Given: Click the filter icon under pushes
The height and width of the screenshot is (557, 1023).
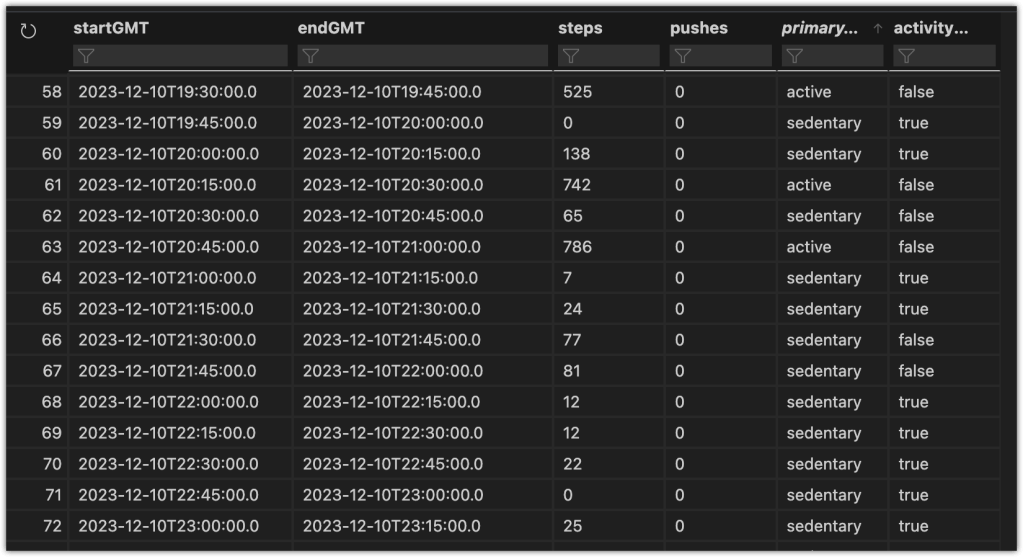Looking at the screenshot, I should pyautogui.click(x=682, y=56).
